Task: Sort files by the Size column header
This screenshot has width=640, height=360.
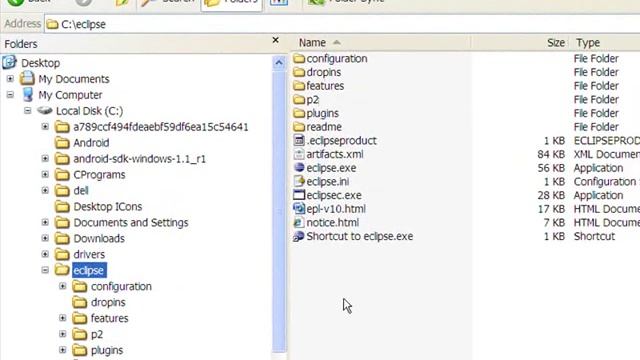Action: point(520,42)
